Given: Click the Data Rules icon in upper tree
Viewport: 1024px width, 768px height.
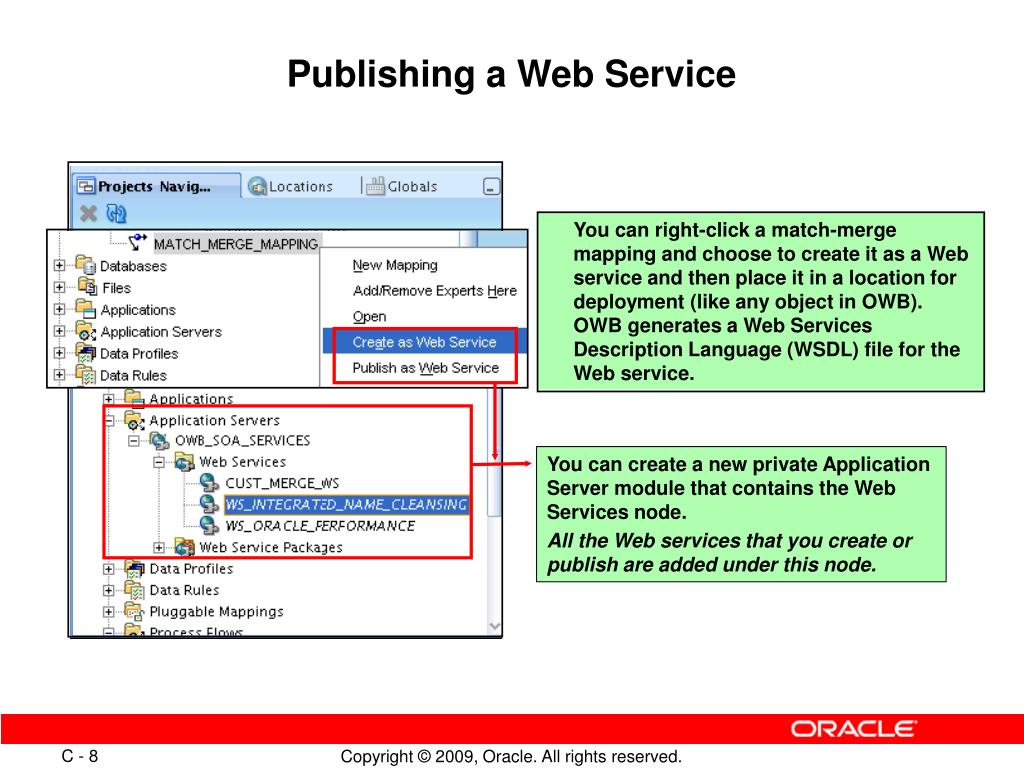Looking at the screenshot, I should [86, 374].
